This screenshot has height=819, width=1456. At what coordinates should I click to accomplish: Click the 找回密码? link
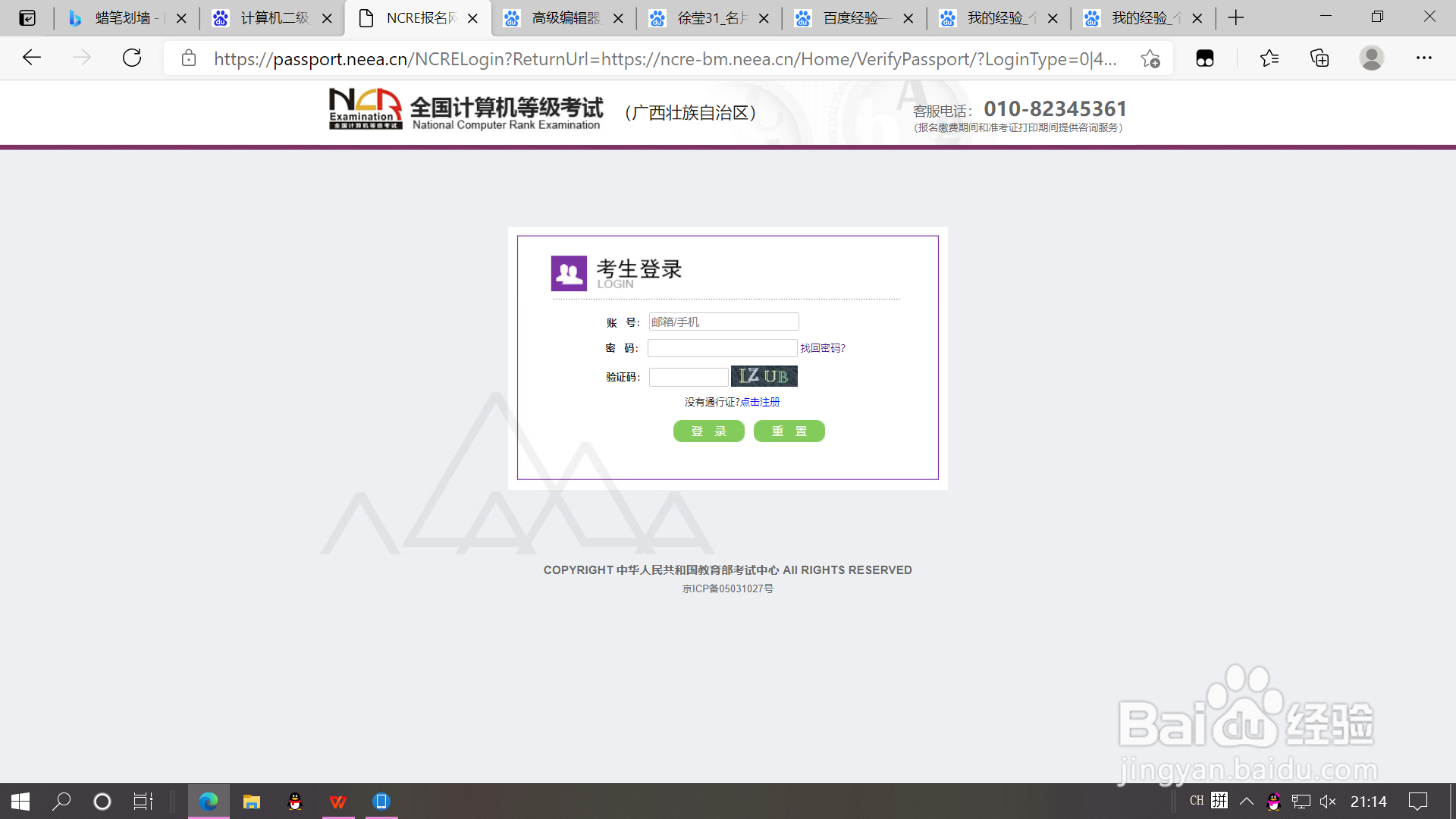[822, 348]
